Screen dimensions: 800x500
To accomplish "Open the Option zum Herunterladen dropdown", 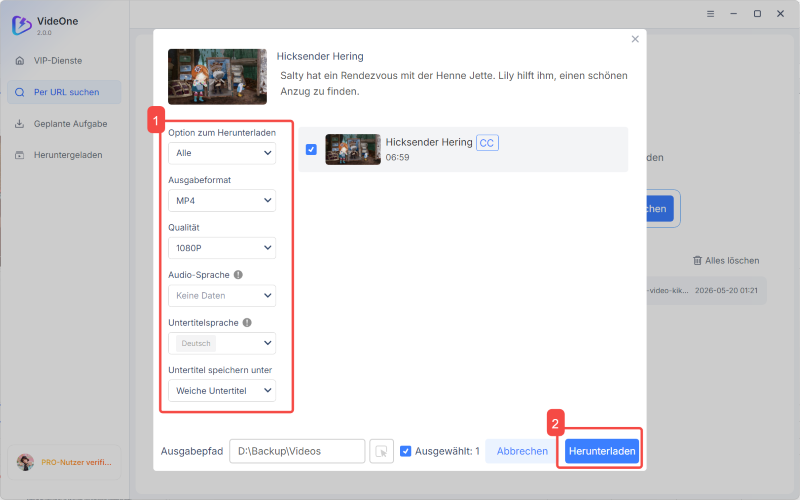I will 222,153.
